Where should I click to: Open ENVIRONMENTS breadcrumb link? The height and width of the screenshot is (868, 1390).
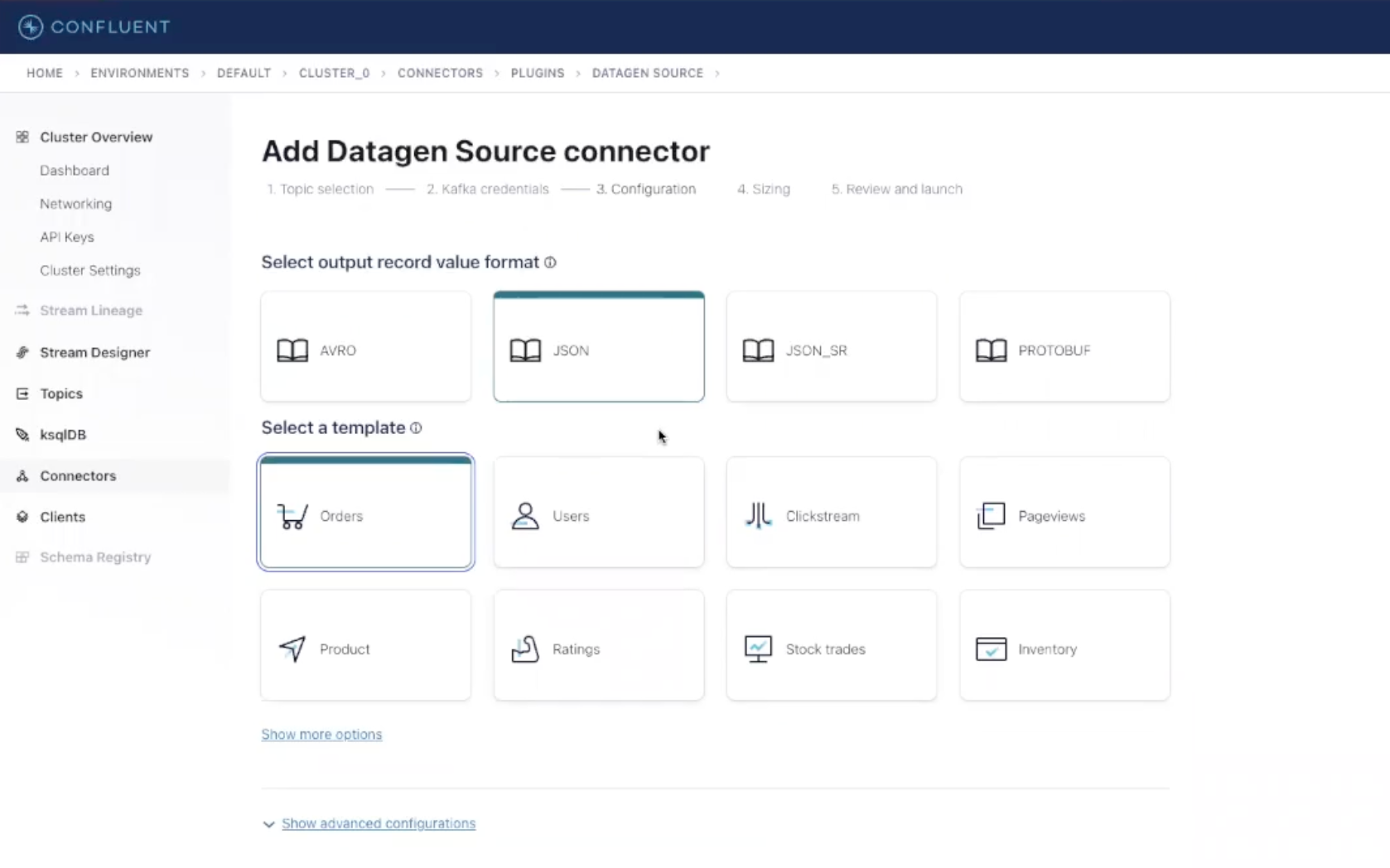(x=140, y=73)
